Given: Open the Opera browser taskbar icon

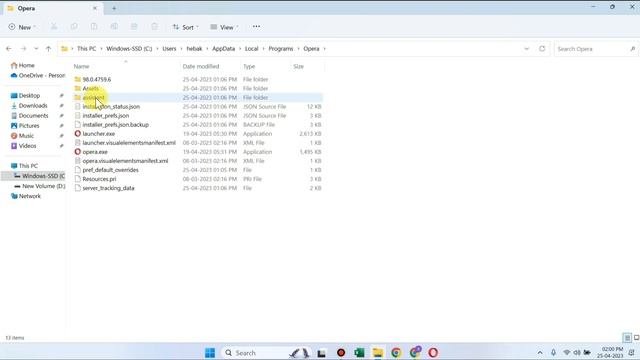Looking at the screenshot, I should (433, 353).
